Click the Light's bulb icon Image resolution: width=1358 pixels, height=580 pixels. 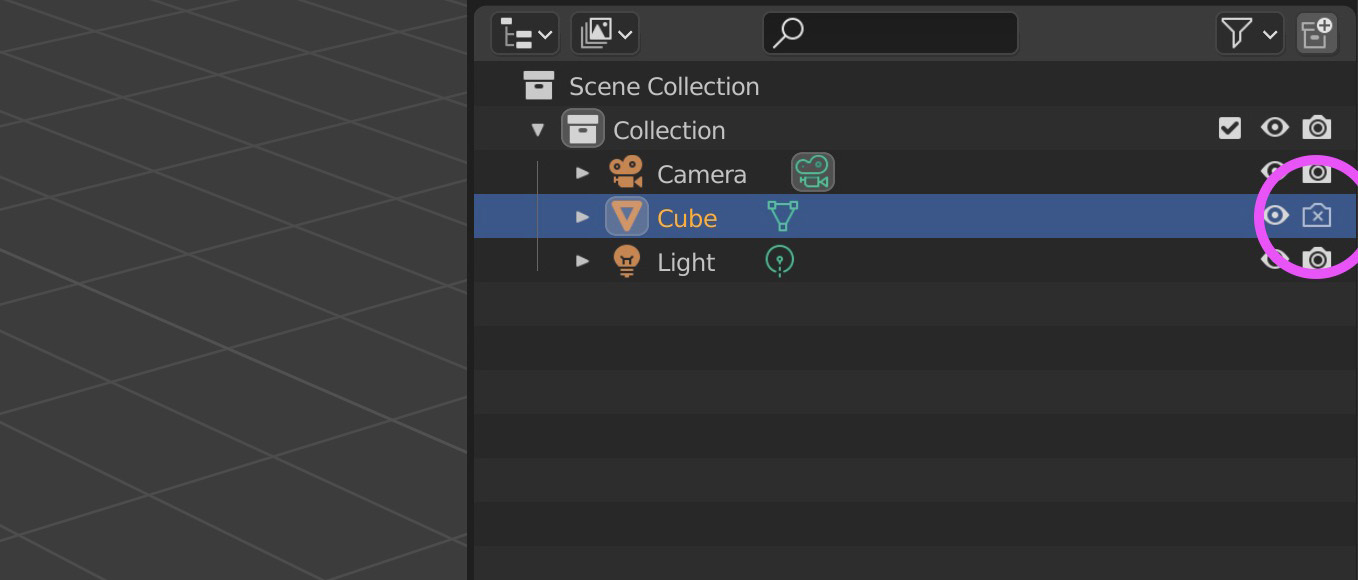click(x=627, y=261)
